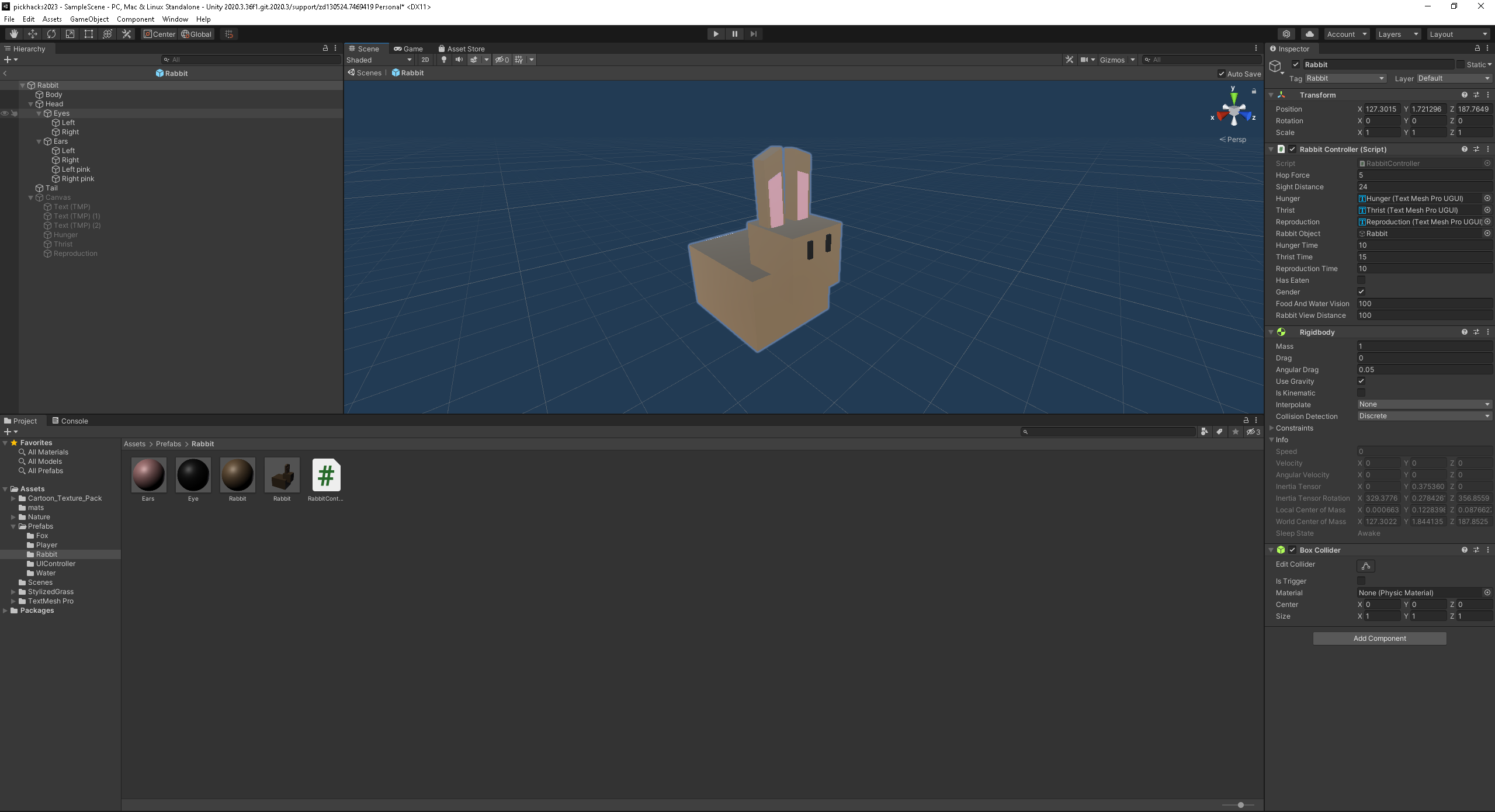Select the Move tool in the toolbar
The image size is (1495, 812).
[33, 33]
